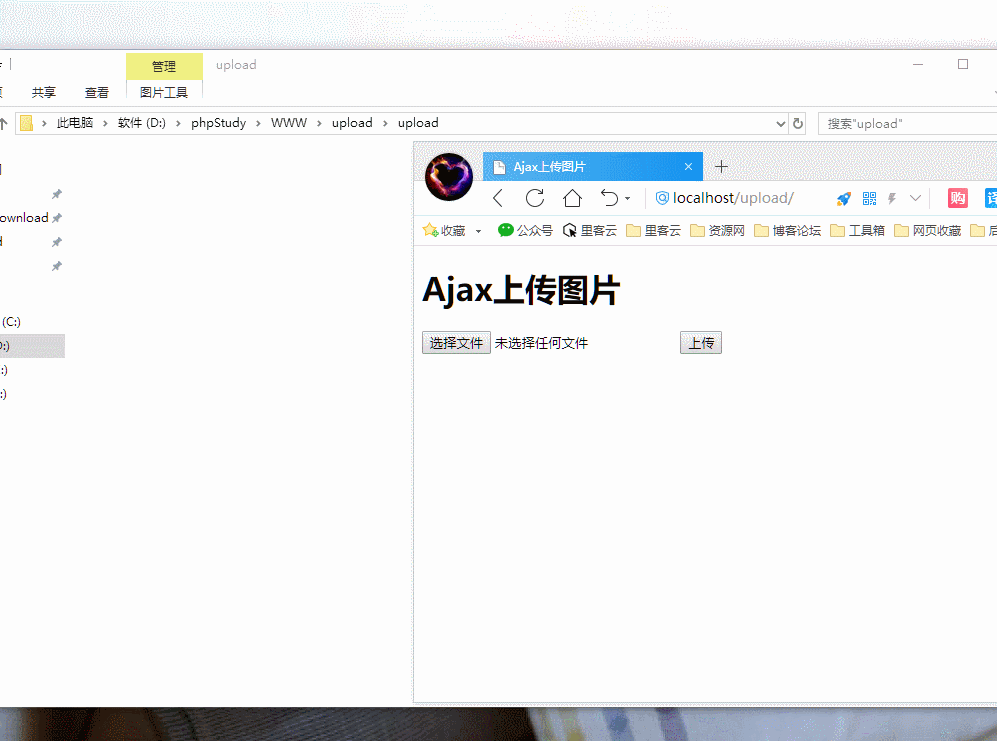Expand the address bar chevron dropdown
Screen dimensions: 997x741
915,198
